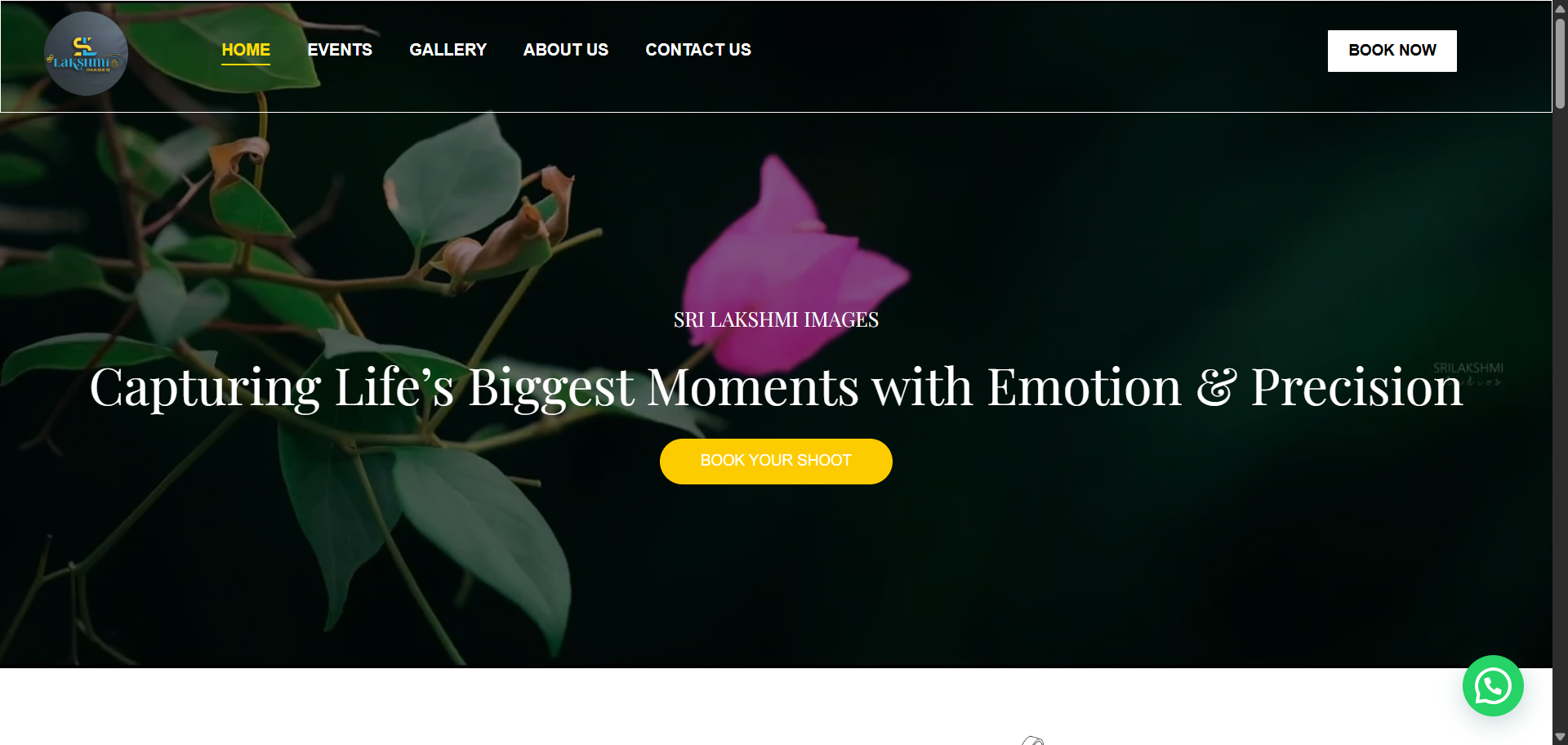Click the scrollbar up arrow
This screenshot has height=745, width=1568.
click(x=1560, y=8)
